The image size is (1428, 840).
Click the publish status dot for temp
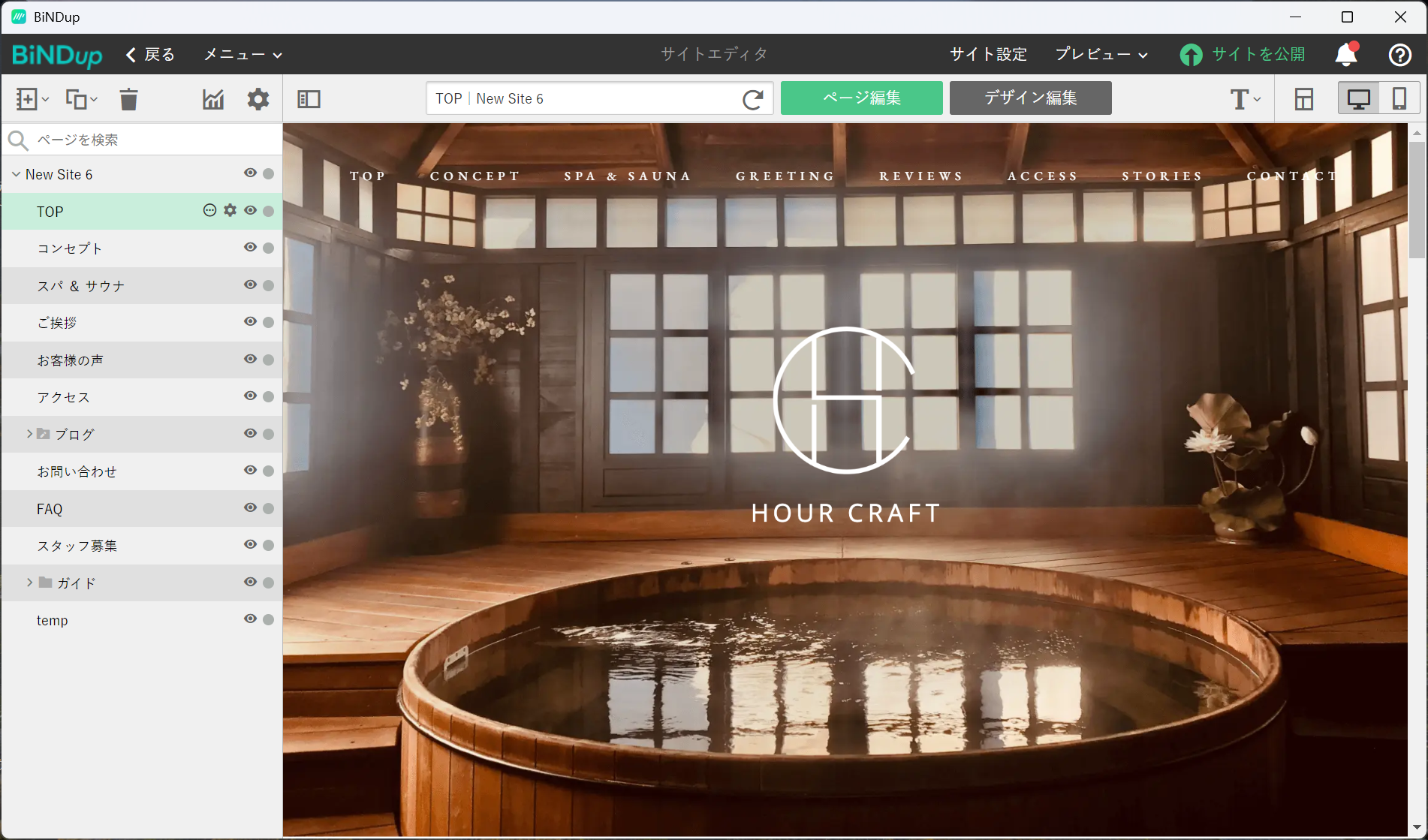268,619
